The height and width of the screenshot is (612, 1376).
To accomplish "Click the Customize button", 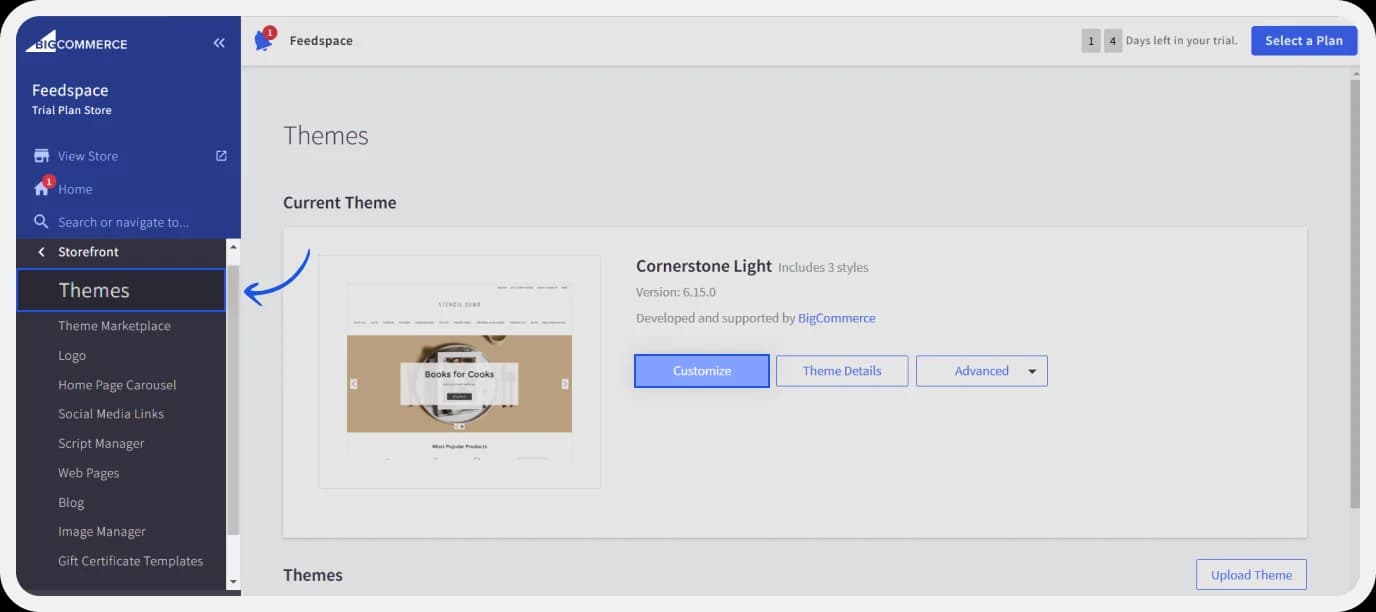I will coord(701,370).
